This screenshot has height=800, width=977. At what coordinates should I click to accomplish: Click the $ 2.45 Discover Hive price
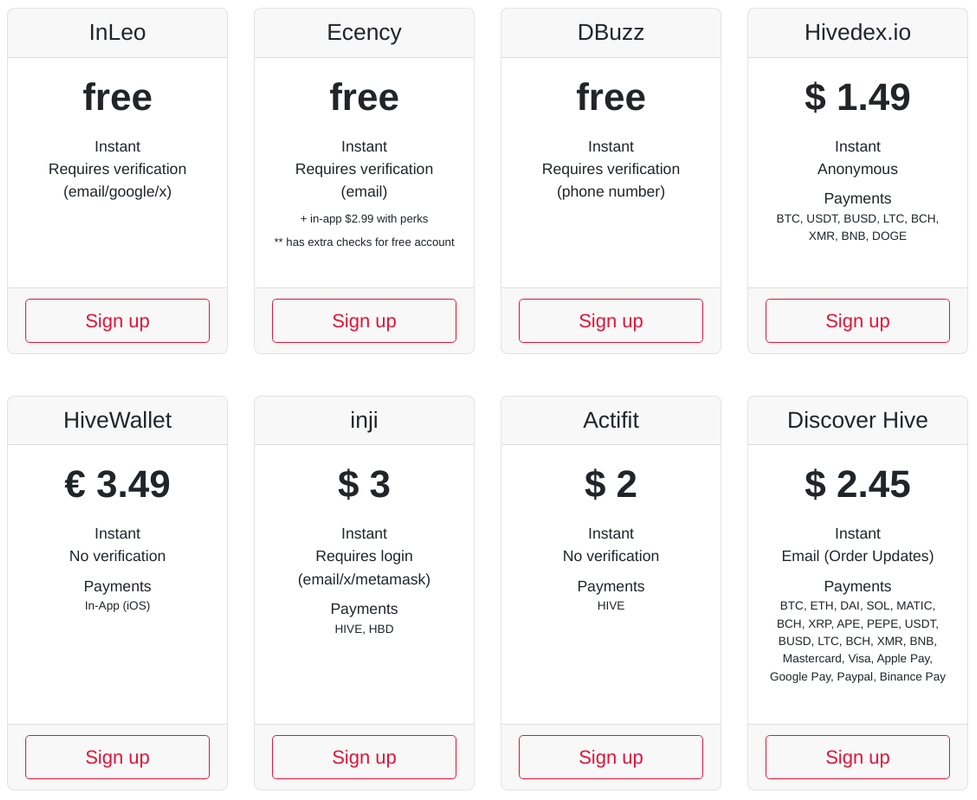857,484
